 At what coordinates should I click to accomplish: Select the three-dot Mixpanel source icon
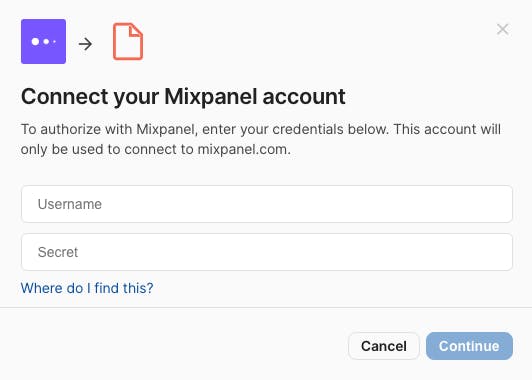tap(43, 41)
